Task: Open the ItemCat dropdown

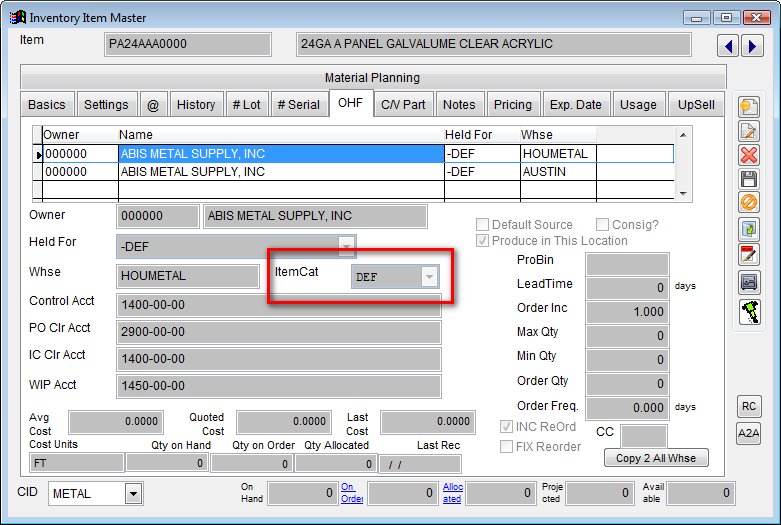Action: [429, 277]
